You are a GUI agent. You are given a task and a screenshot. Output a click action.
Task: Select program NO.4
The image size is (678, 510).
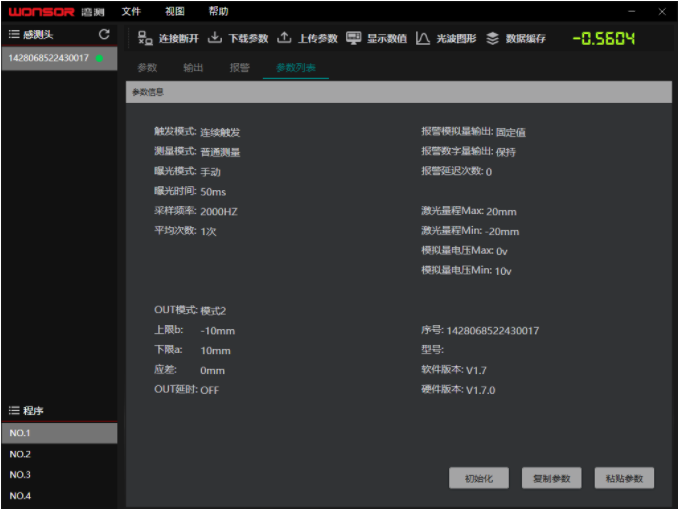tap(59, 496)
